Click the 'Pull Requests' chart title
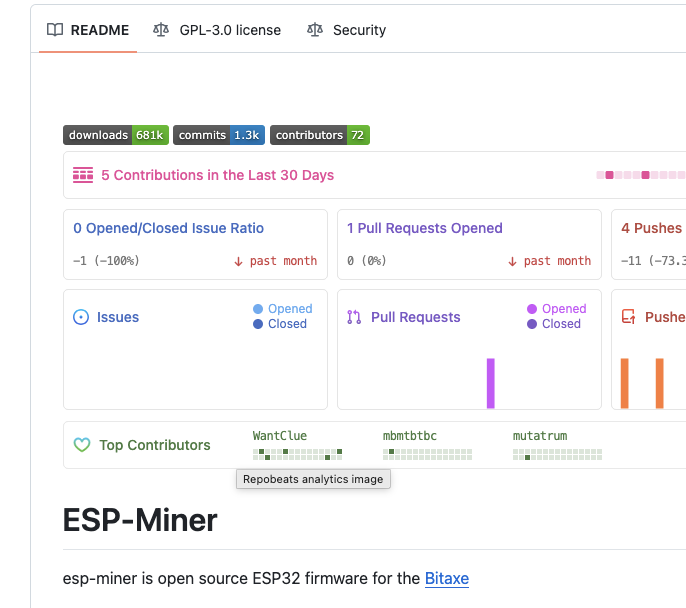Image resolution: width=686 pixels, height=608 pixels. pos(416,317)
